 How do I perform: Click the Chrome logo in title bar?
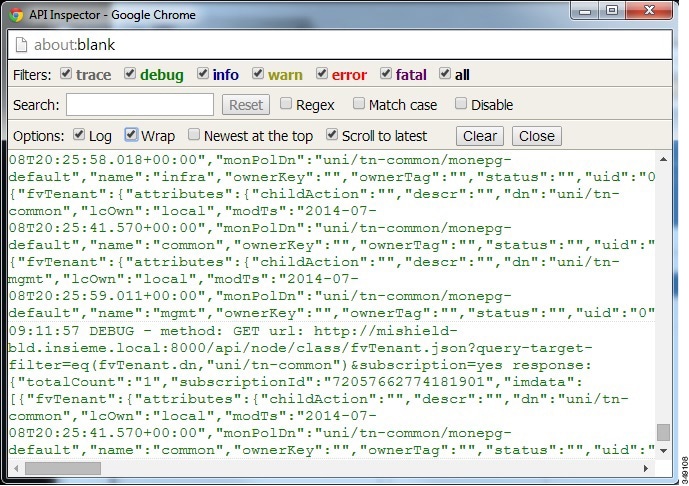point(16,15)
